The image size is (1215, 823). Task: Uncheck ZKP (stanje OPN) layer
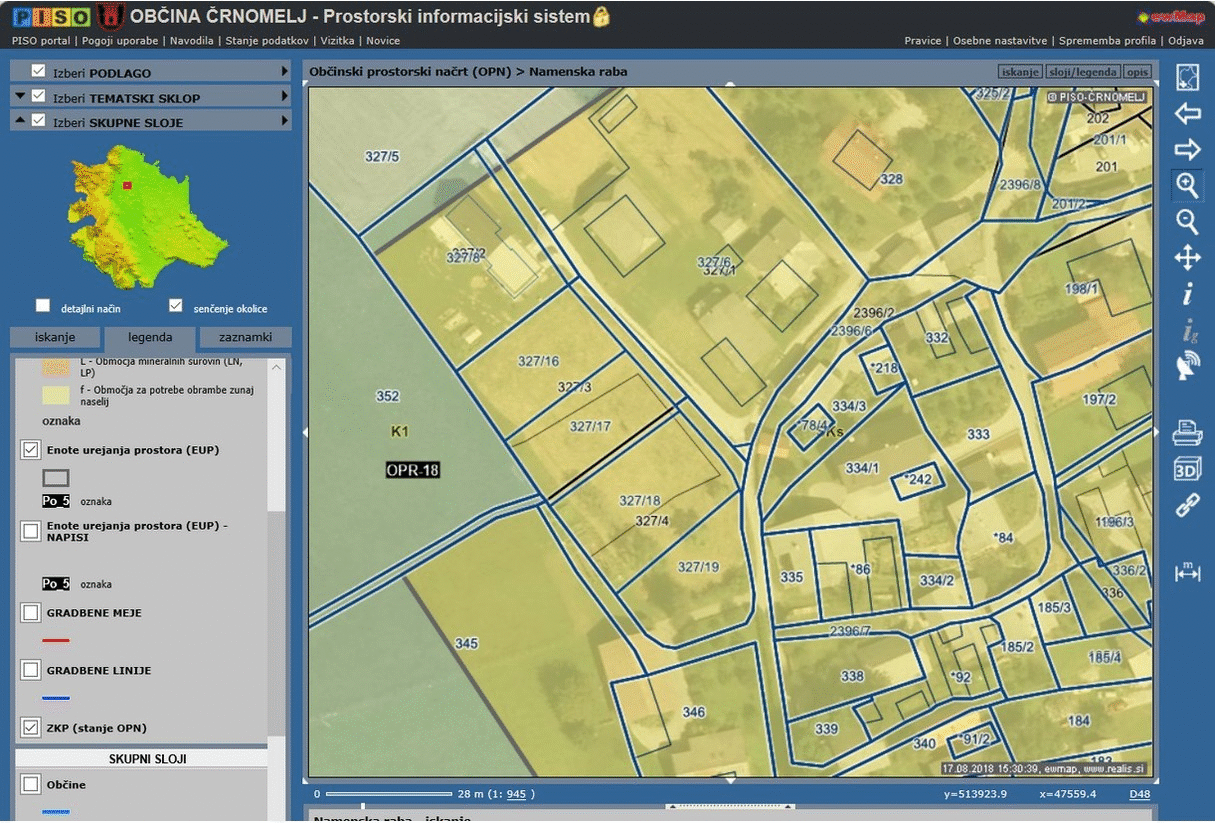pos(31,727)
